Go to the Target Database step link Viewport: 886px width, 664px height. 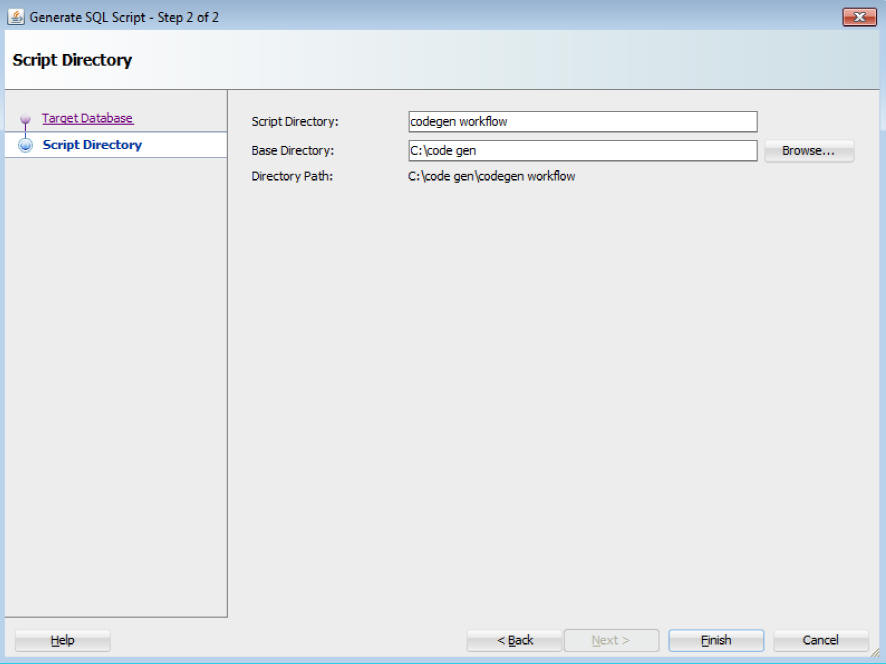click(x=88, y=118)
